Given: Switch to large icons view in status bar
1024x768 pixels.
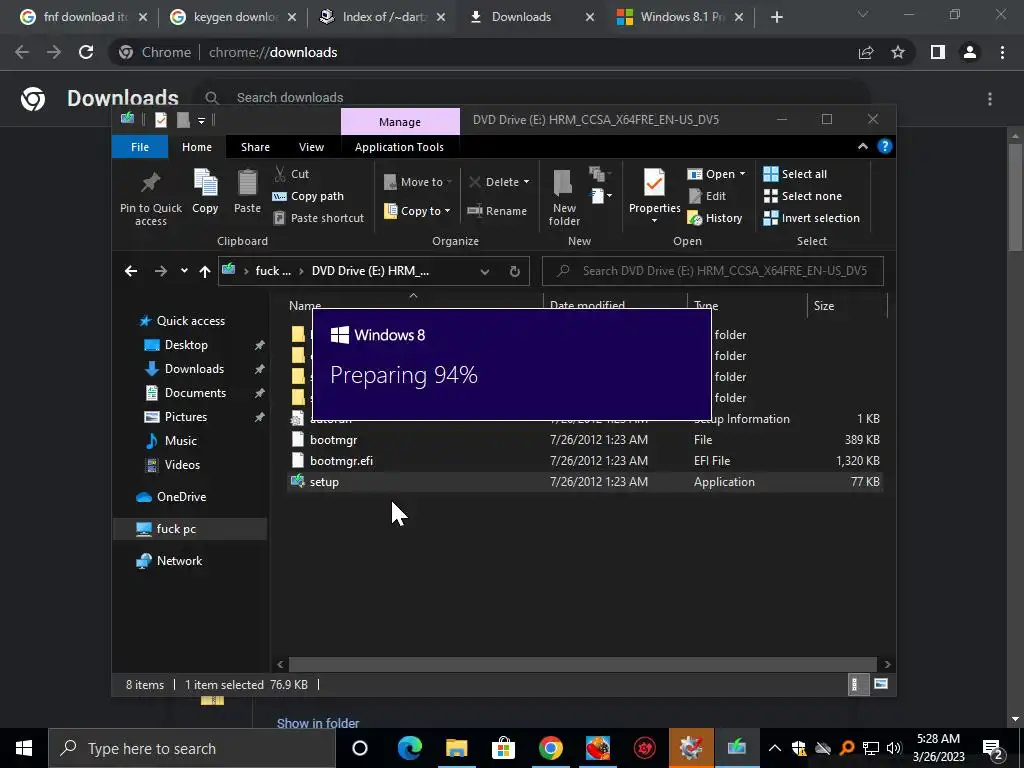Looking at the screenshot, I should 880,684.
